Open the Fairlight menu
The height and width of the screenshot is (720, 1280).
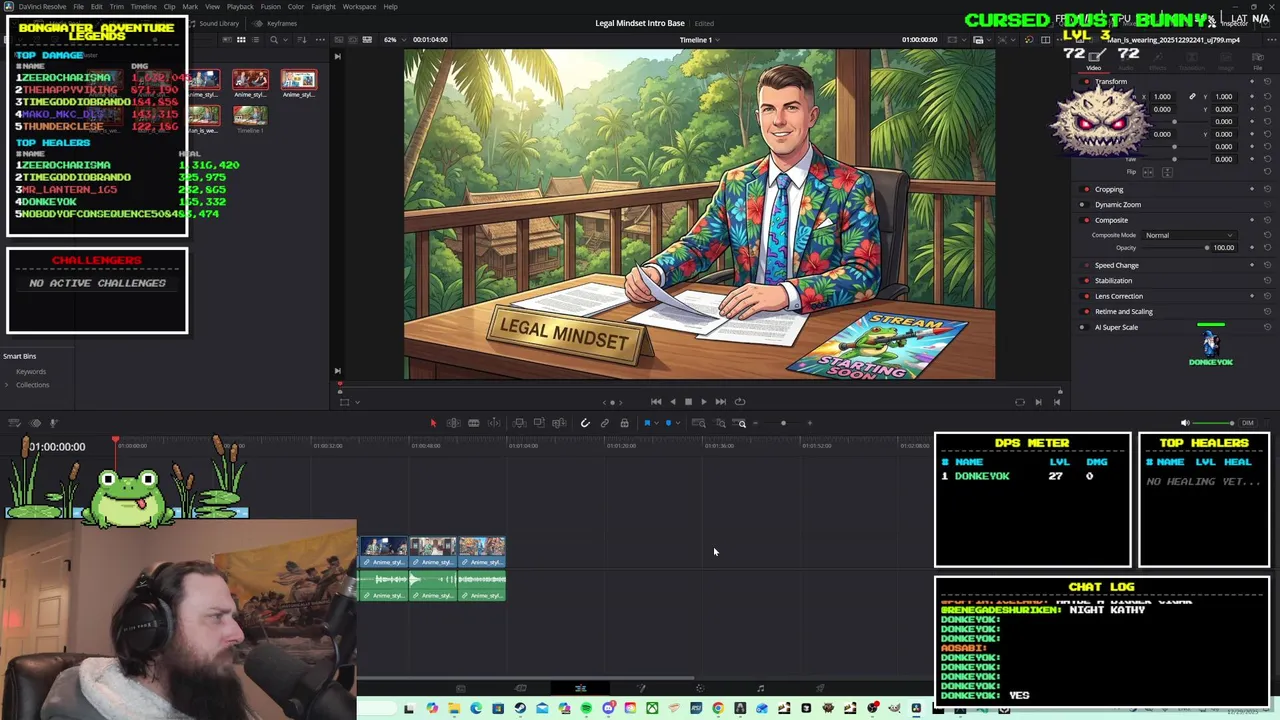click(x=323, y=6)
